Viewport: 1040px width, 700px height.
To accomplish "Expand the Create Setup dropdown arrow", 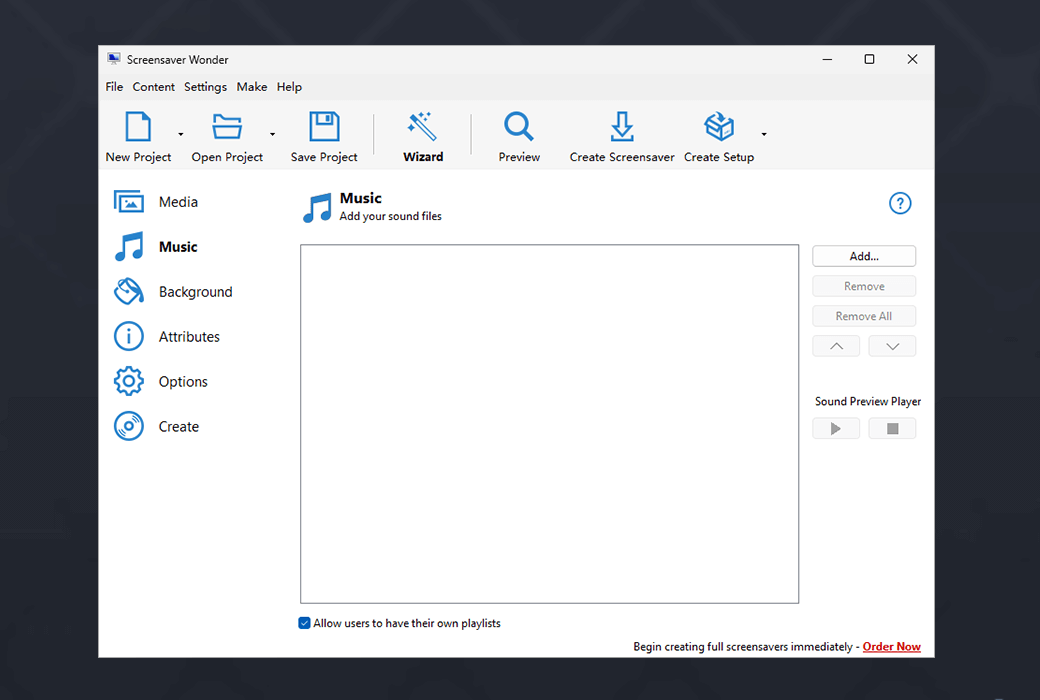I will (x=764, y=134).
